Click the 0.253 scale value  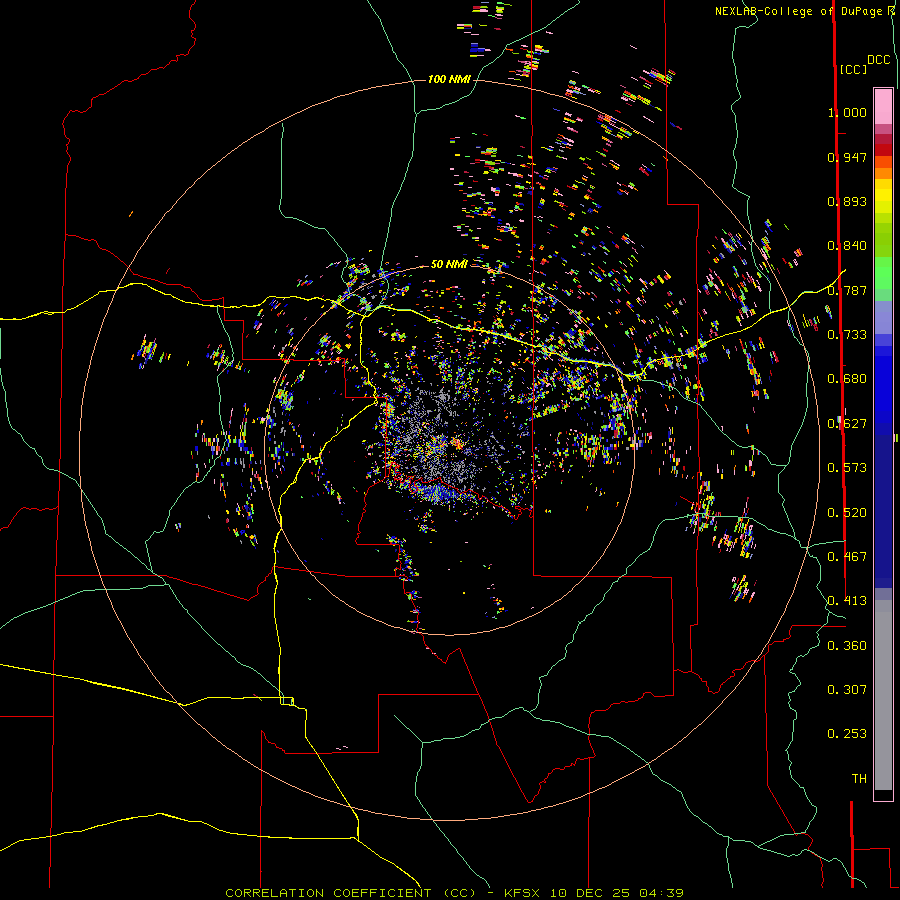pyautogui.click(x=847, y=734)
